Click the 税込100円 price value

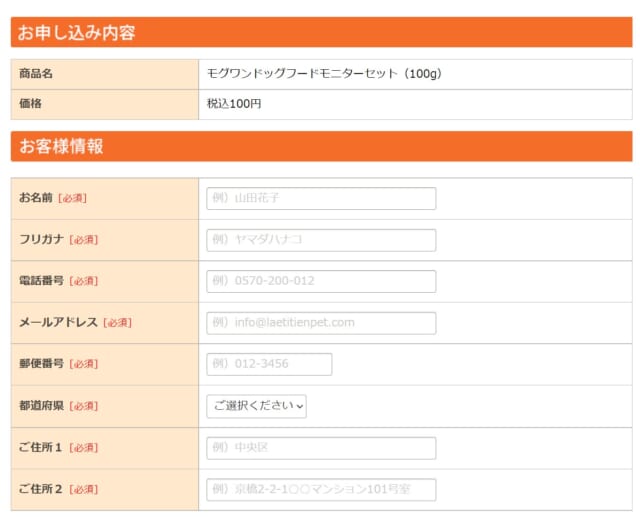tap(234, 104)
